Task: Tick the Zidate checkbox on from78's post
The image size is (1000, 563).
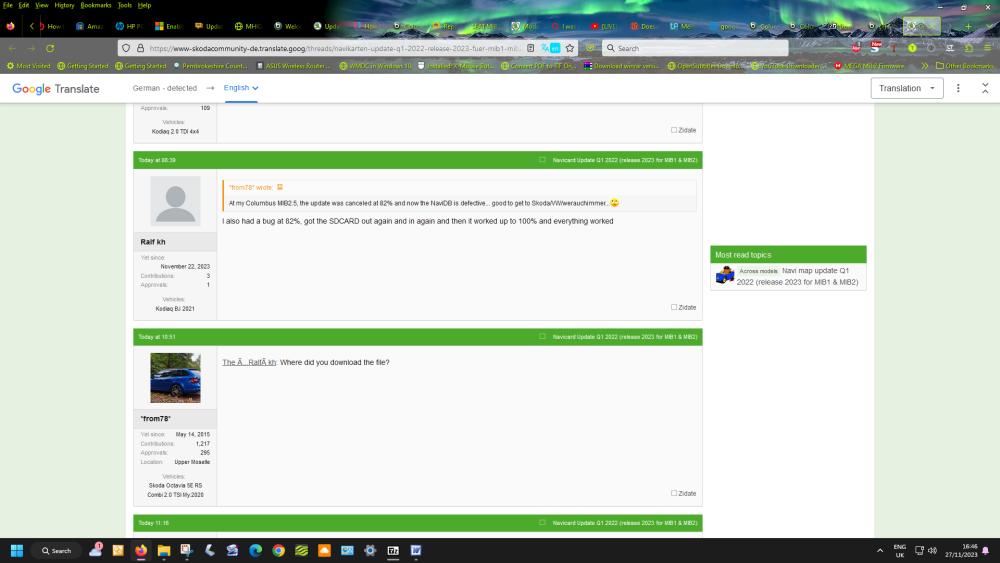Action: tap(673, 494)
